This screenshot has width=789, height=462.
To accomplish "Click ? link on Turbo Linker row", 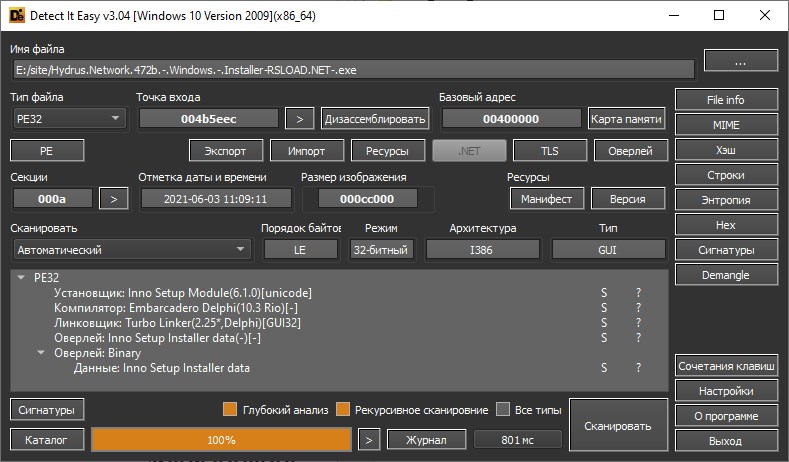I will click(x=639, y=323).
